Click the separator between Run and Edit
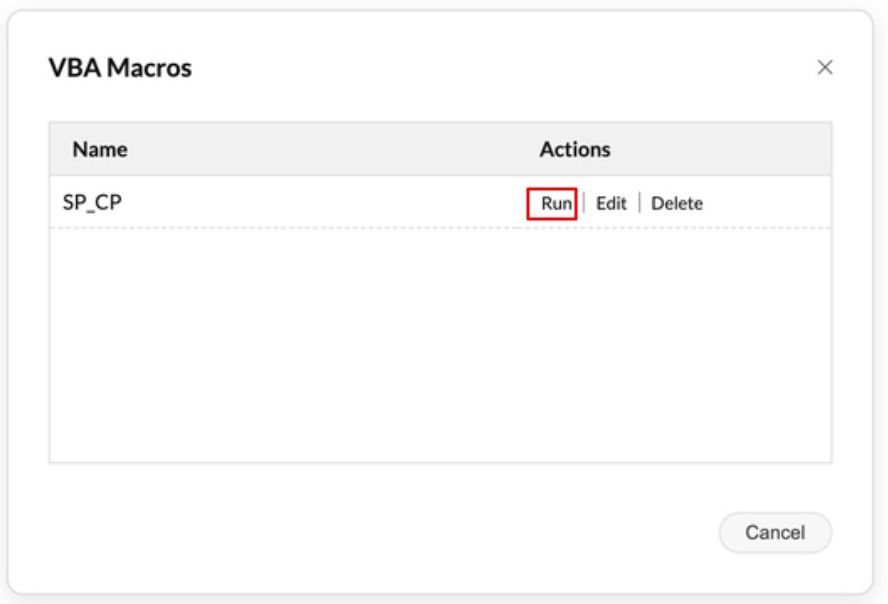The height and width of the screenshot is (604, 888). tap(584, 204)
